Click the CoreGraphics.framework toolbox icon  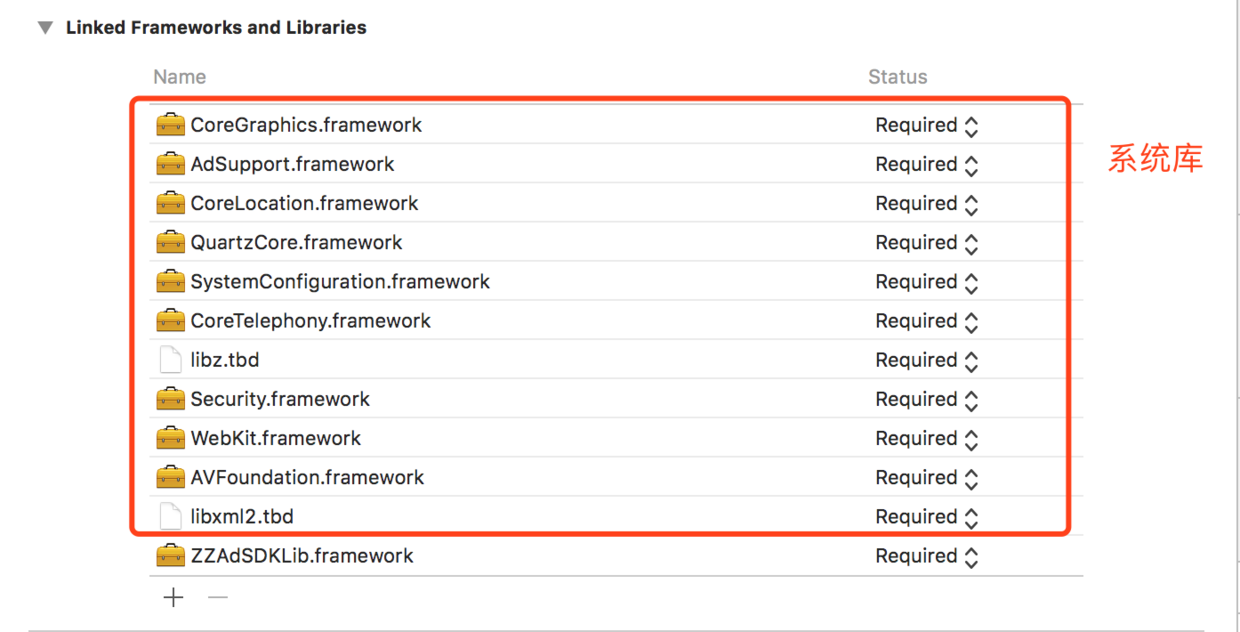pos(171,125)
